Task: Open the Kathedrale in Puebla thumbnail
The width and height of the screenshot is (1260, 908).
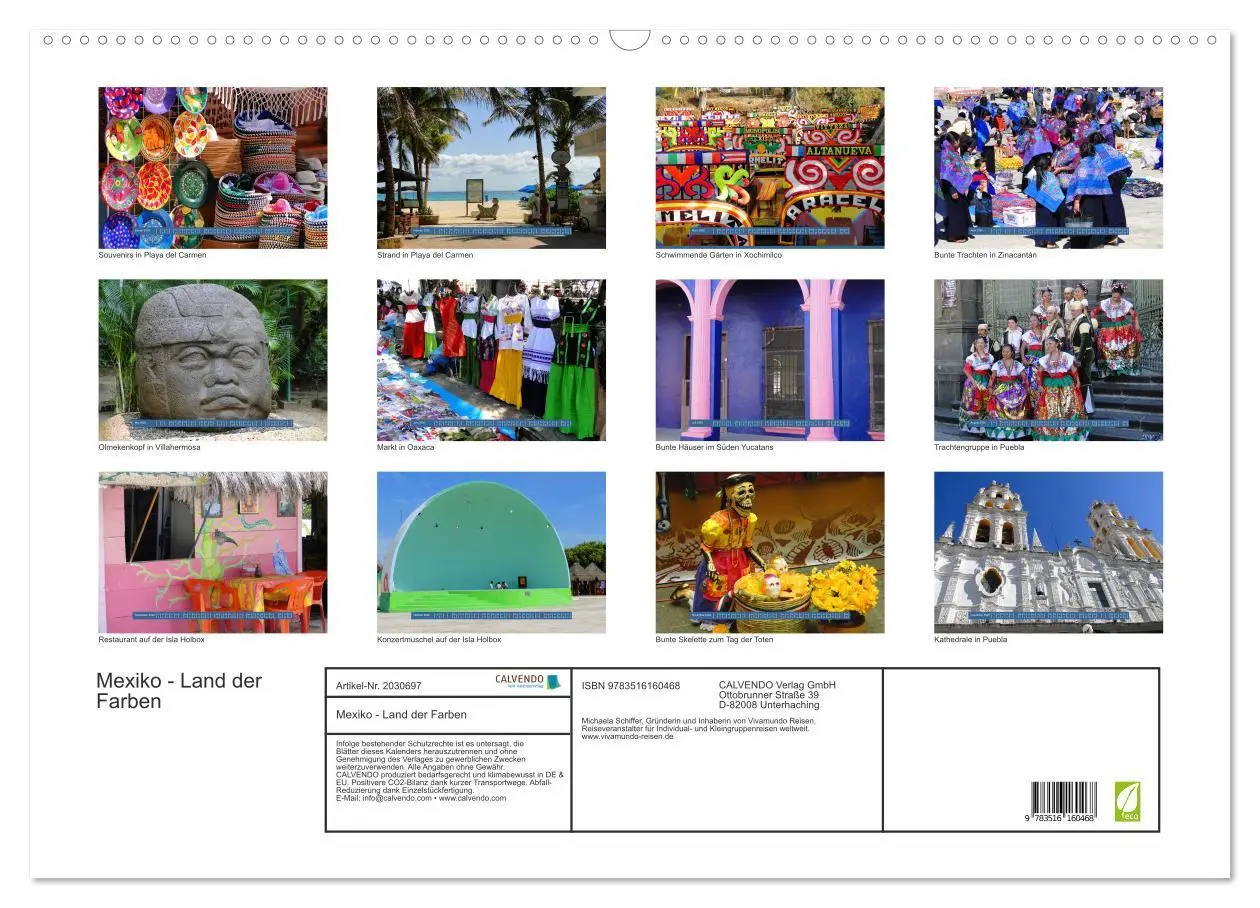Action: [1048, 553]
